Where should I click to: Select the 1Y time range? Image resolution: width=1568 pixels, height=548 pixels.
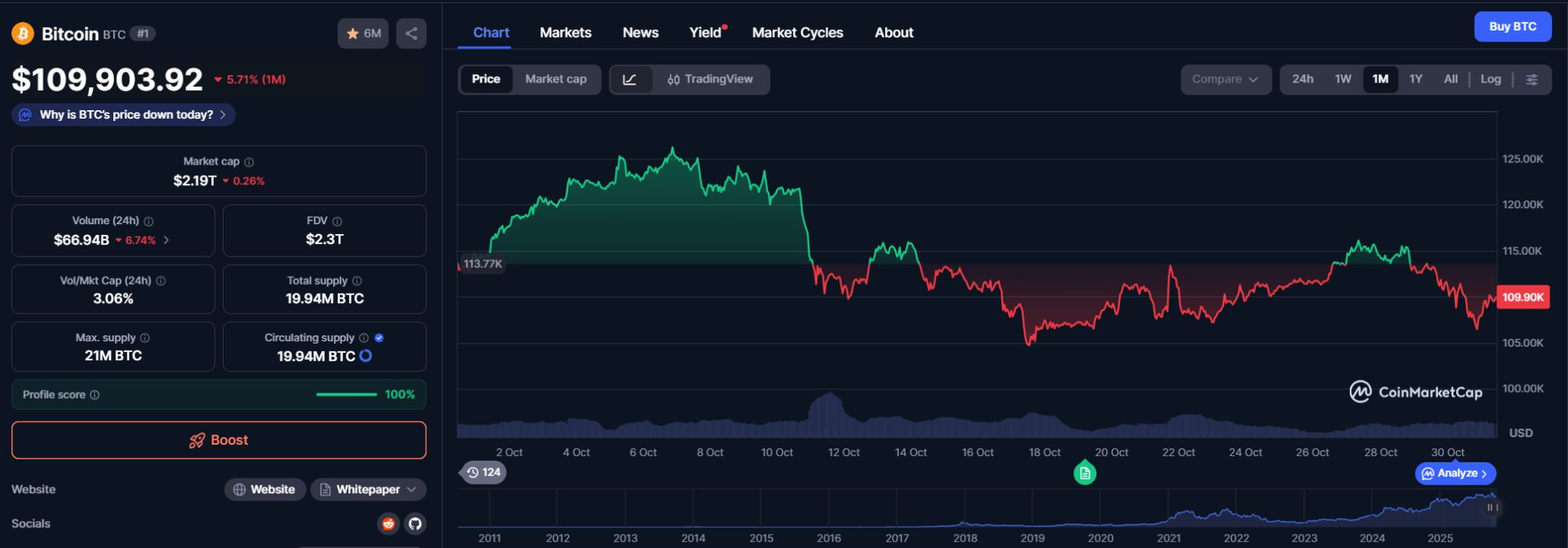pyautogui.click(x=1416, y=80)
